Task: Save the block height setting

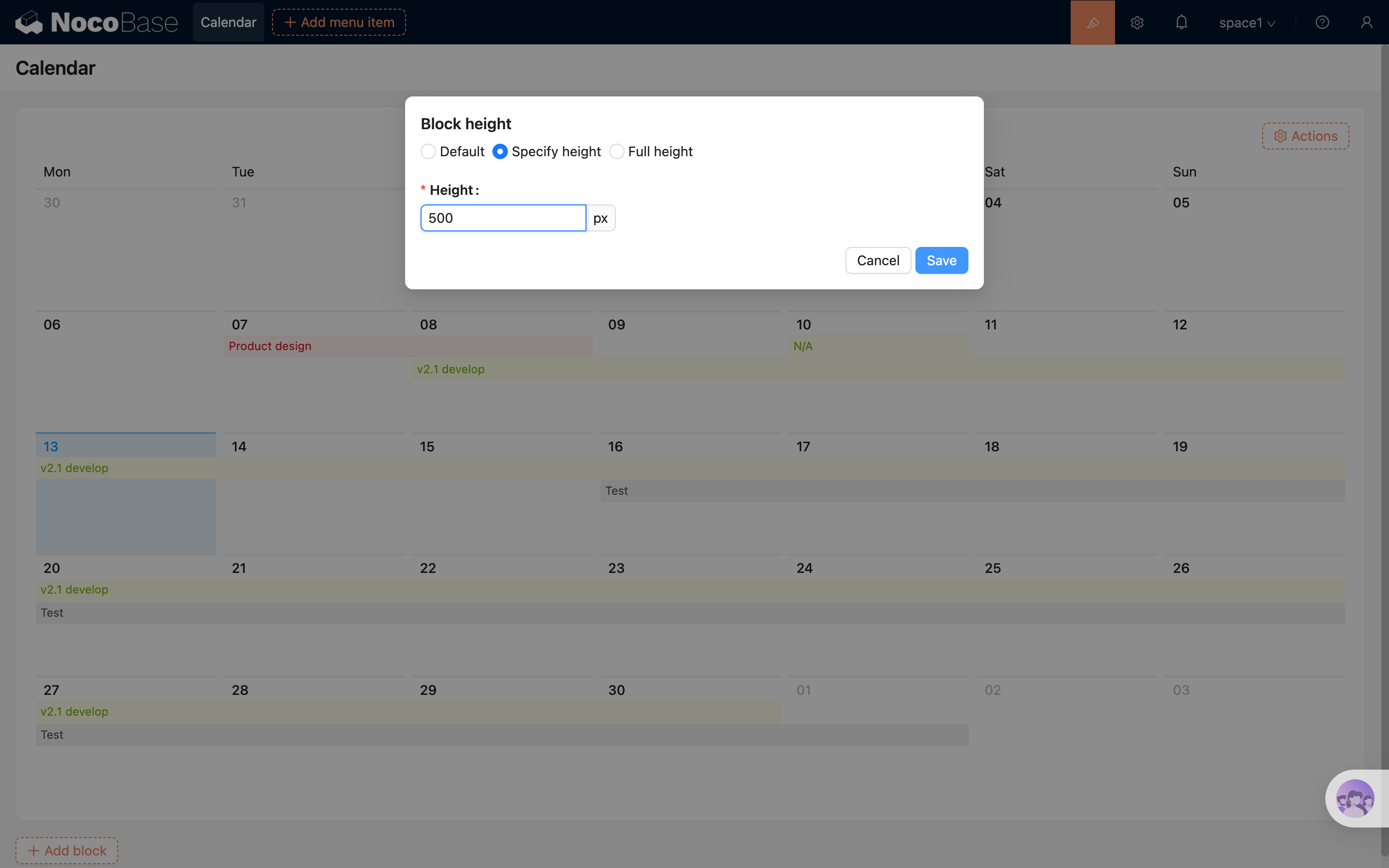Action: 941,260
